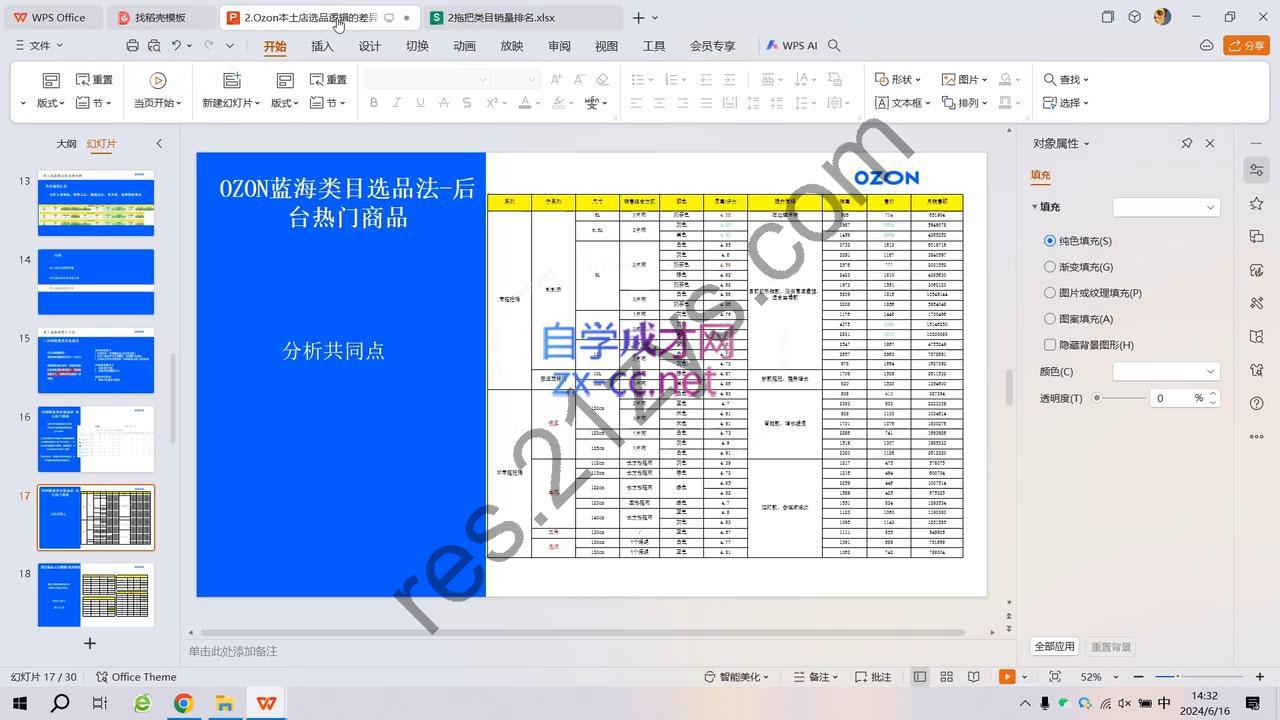The height and width of the screenshot is (720, 1280).
Task: Open the 选择 select dropdown
Action: pyautogui.click(x=1066, y=103)
